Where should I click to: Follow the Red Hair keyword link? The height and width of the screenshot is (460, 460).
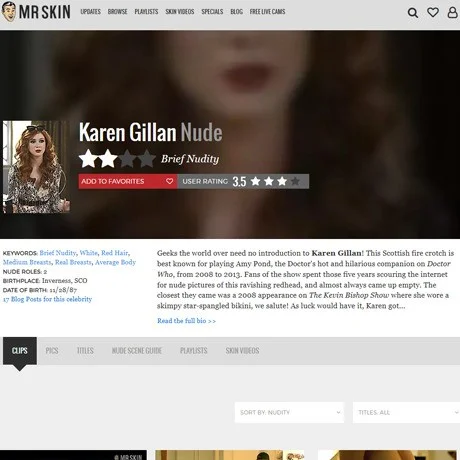[114, 253]
